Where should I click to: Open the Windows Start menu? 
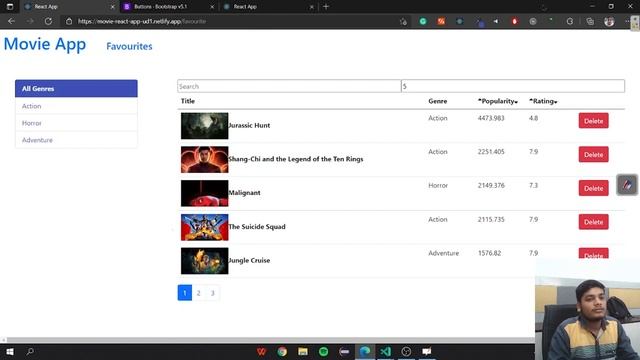(10, 351)
